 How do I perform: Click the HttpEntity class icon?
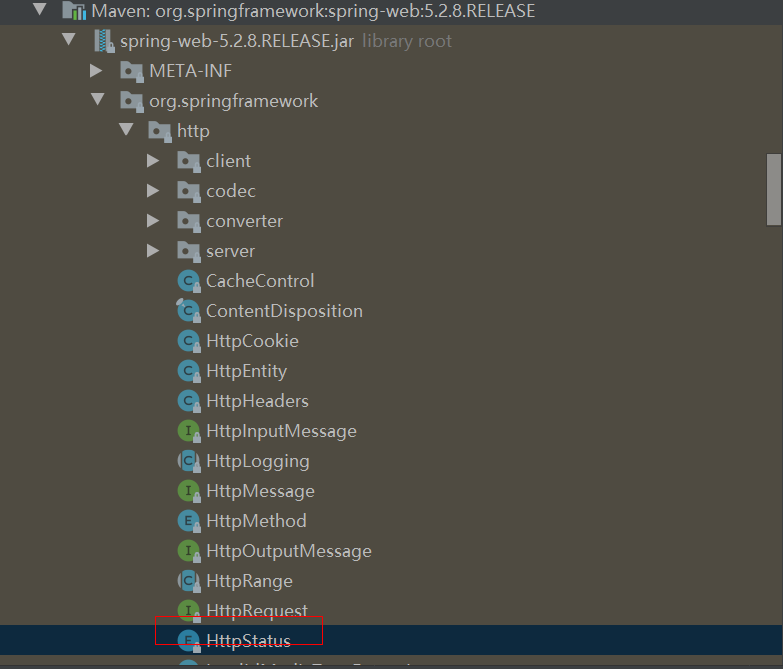coord(189,371)
